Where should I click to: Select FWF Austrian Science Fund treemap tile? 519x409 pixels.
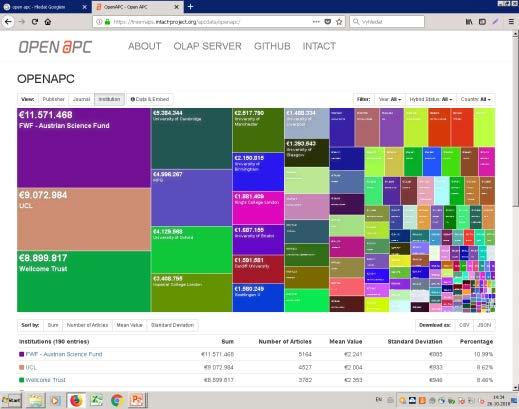84,147
